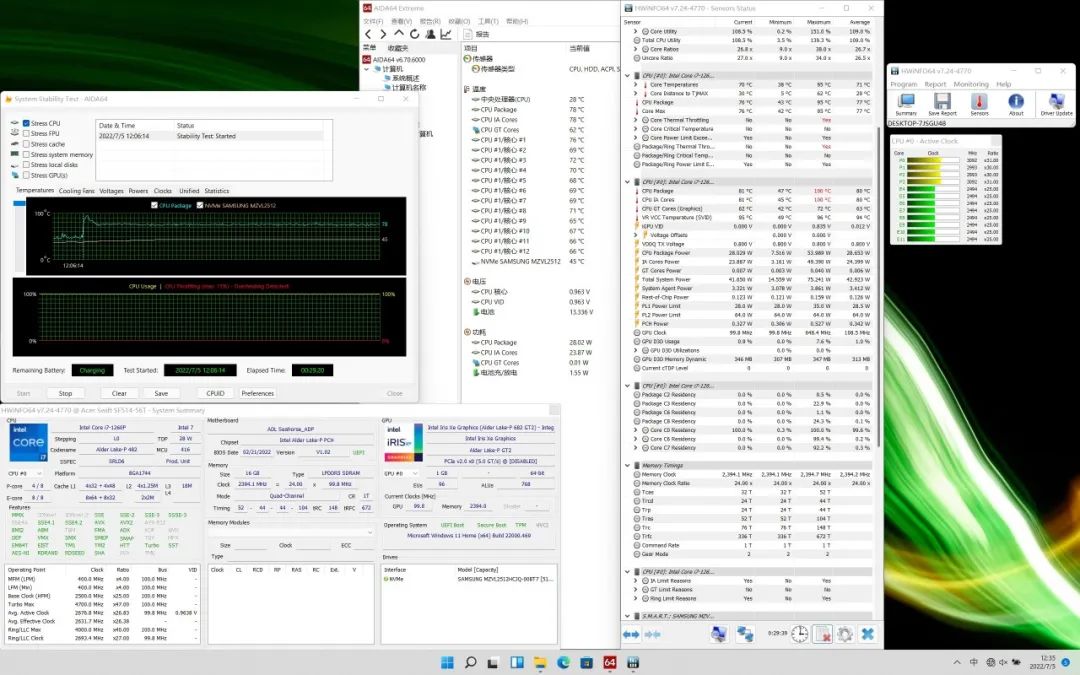This screenshot has width=1080, height=675.
Task: Open the Windows Start button
Action: [x=445, y=662]
